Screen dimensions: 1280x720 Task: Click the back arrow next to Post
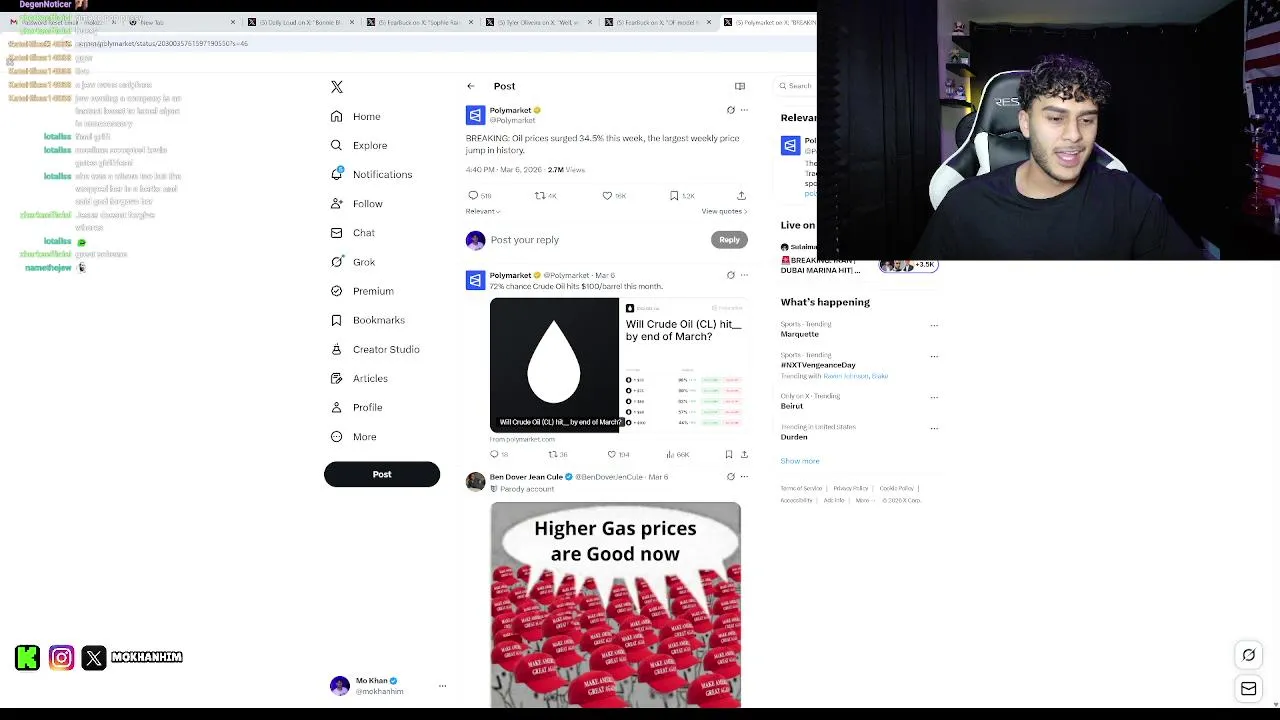point(471,86)
